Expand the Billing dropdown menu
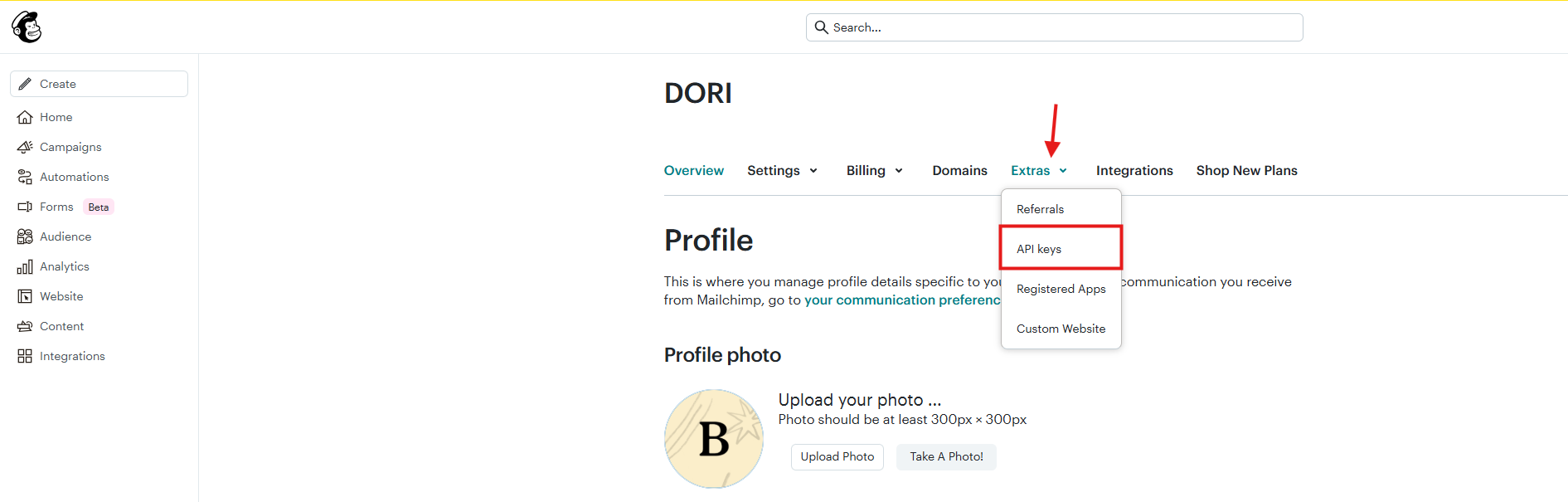 tap(874, 170)
